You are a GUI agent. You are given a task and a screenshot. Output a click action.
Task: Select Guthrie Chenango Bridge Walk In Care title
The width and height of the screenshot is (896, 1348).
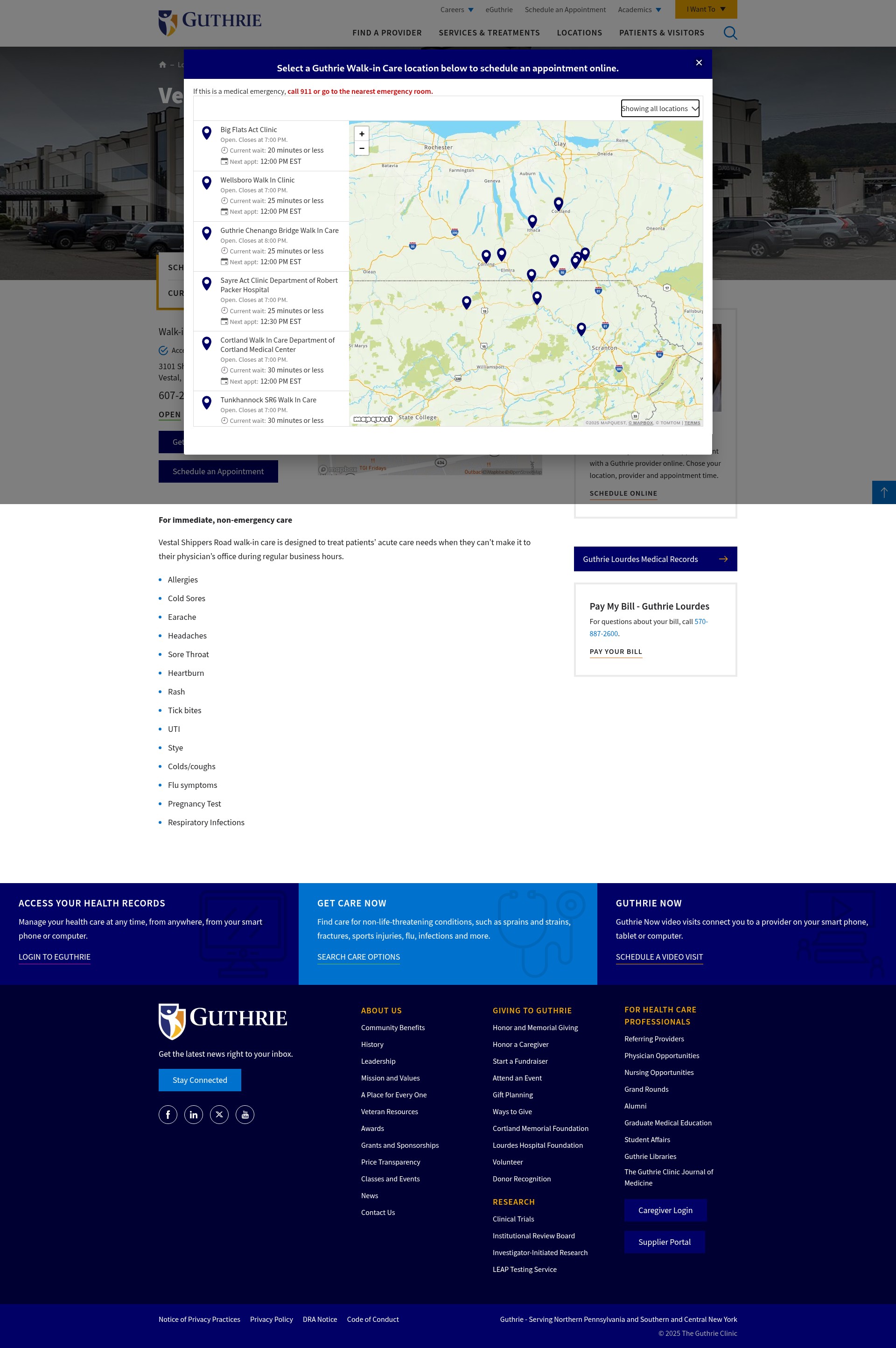(280, 230)
